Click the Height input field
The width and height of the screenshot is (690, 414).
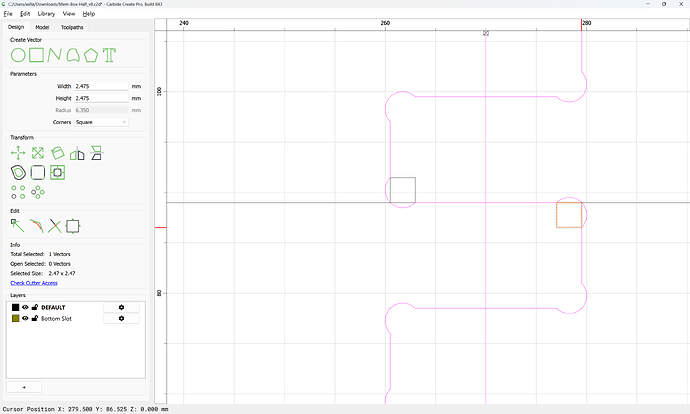pos(101,98)
